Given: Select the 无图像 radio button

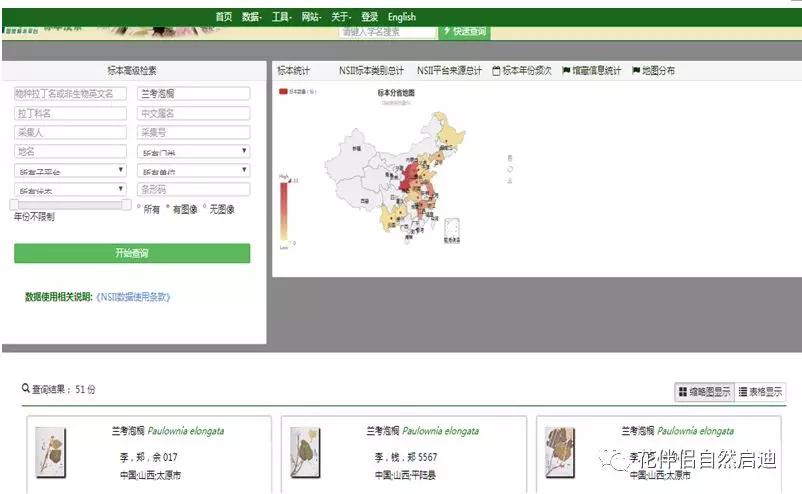Looking at the screenshot, I should tap(205, 207).
